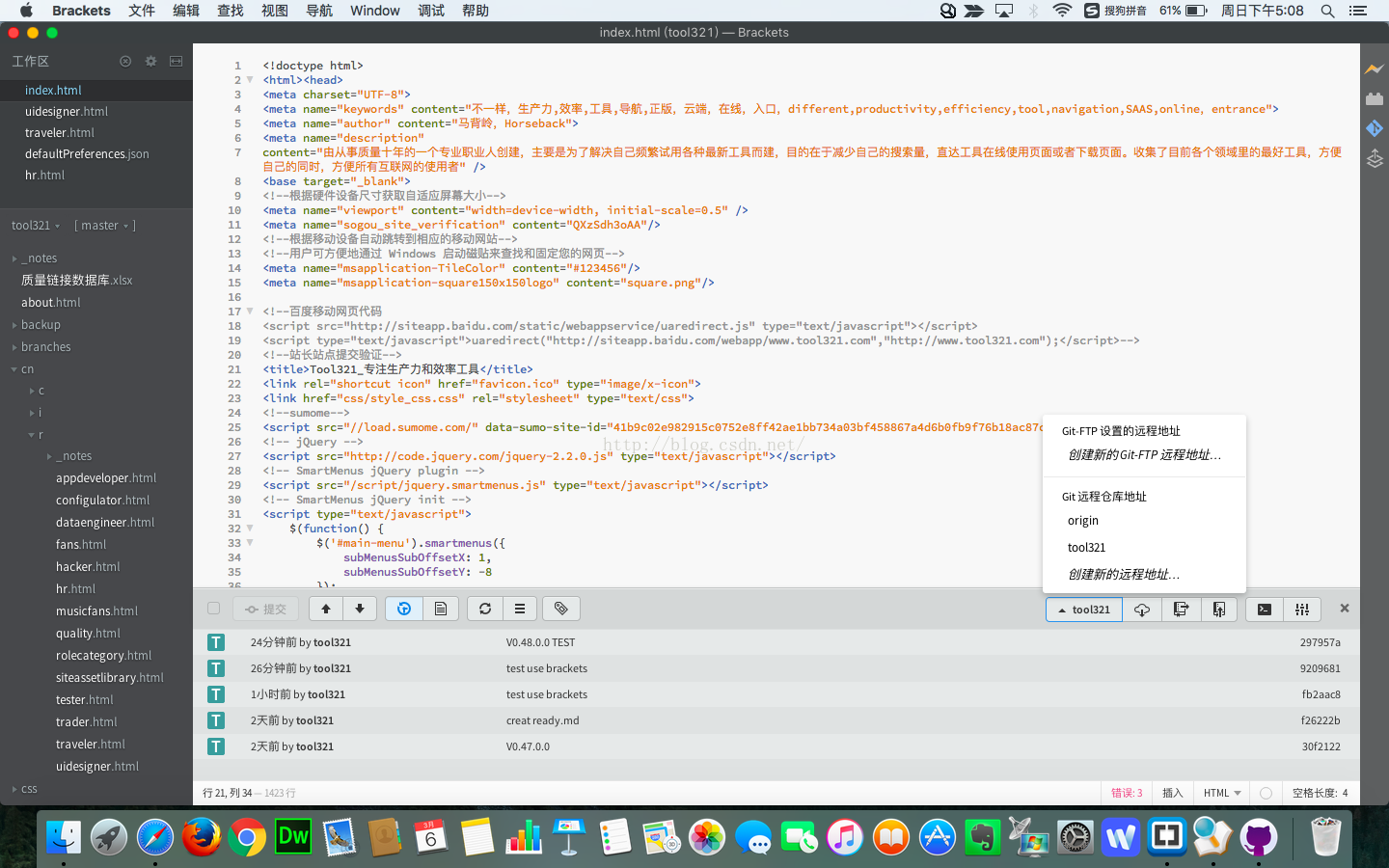Open tool321 remote dropdown in Git panel
Viewport: 1389px width, 868px height.
coord(1084,610)
